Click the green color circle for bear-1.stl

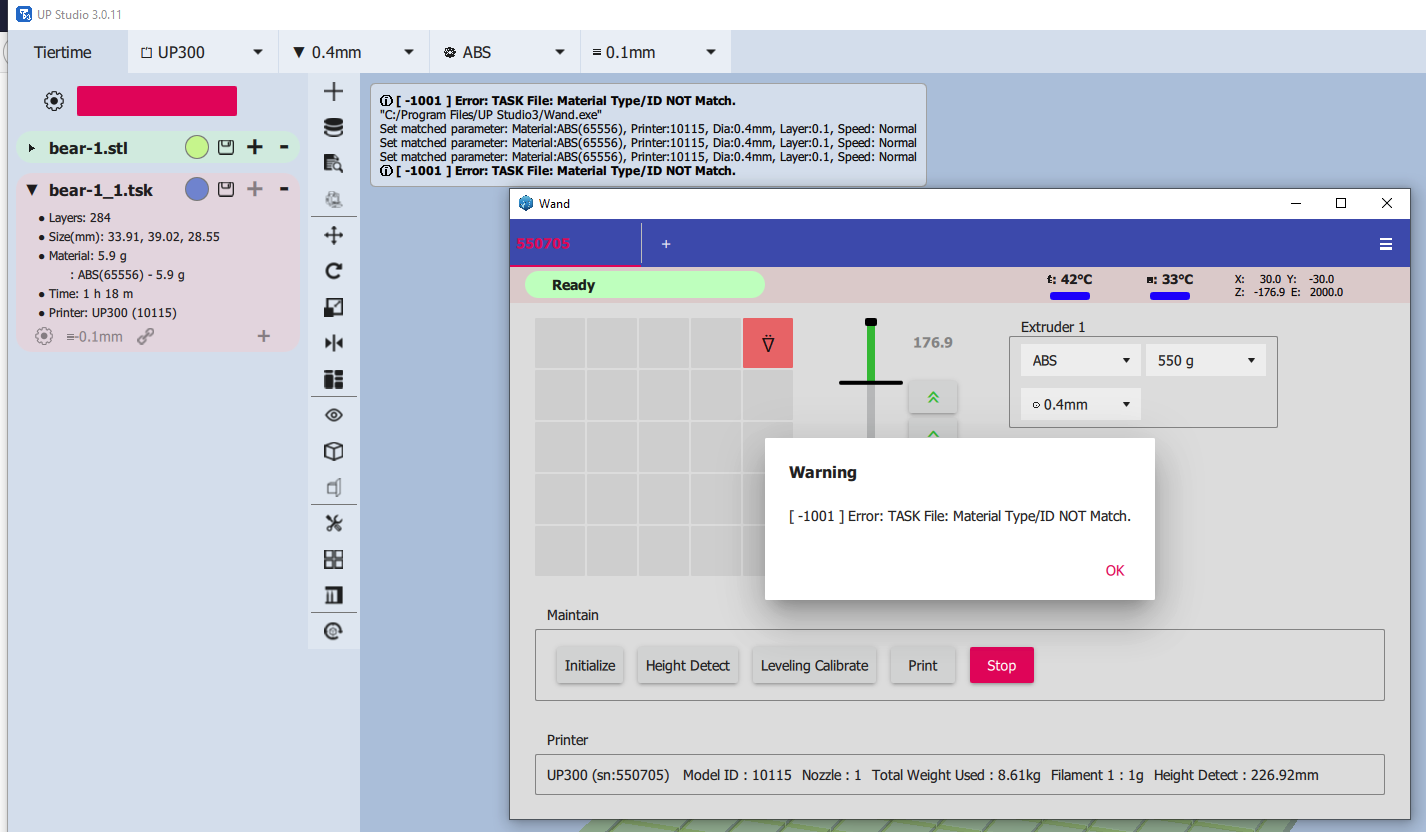pyautogui.click(x=197, y=148)
